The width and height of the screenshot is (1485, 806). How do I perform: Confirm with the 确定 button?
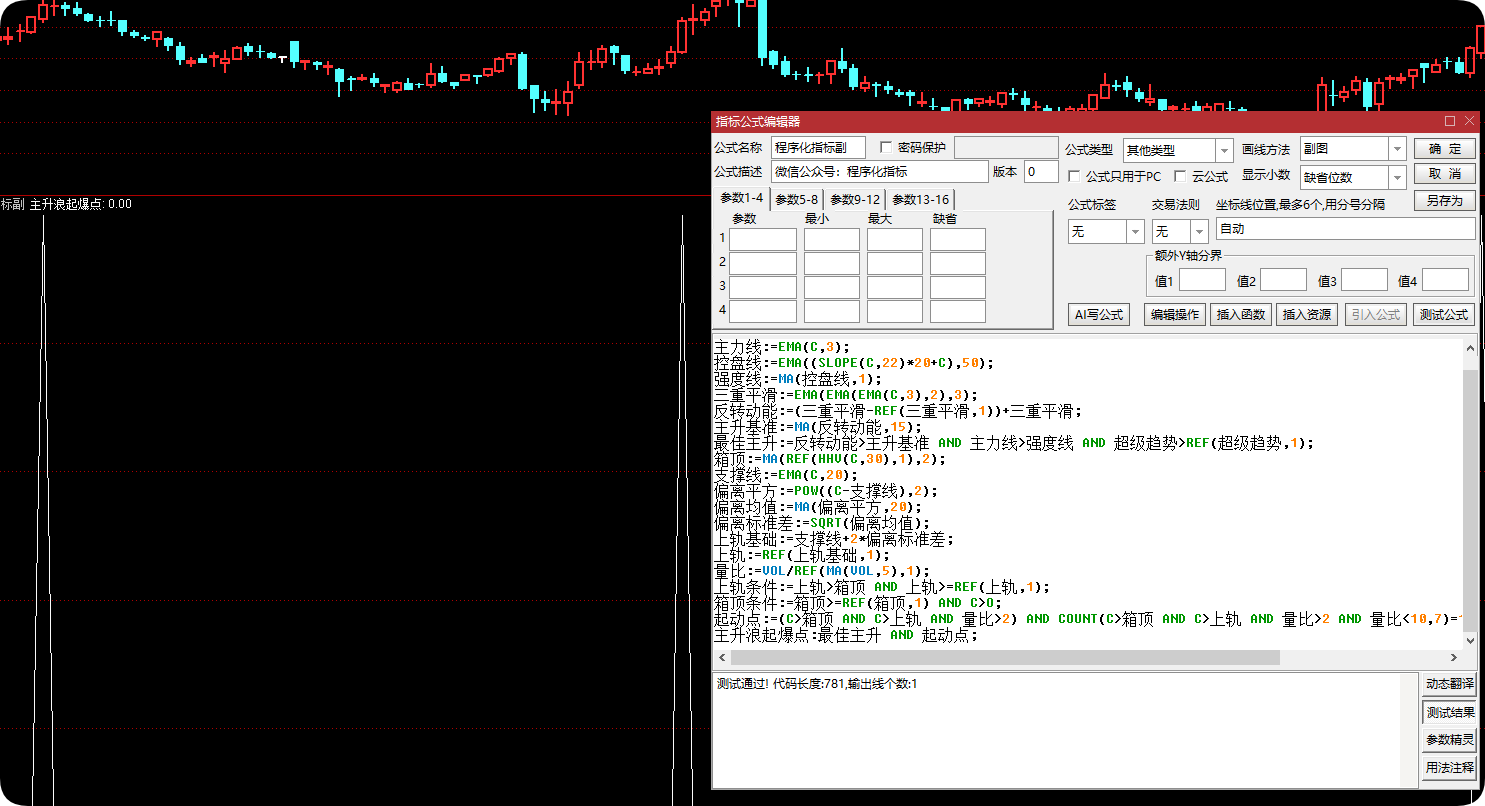pos(1445,149)
